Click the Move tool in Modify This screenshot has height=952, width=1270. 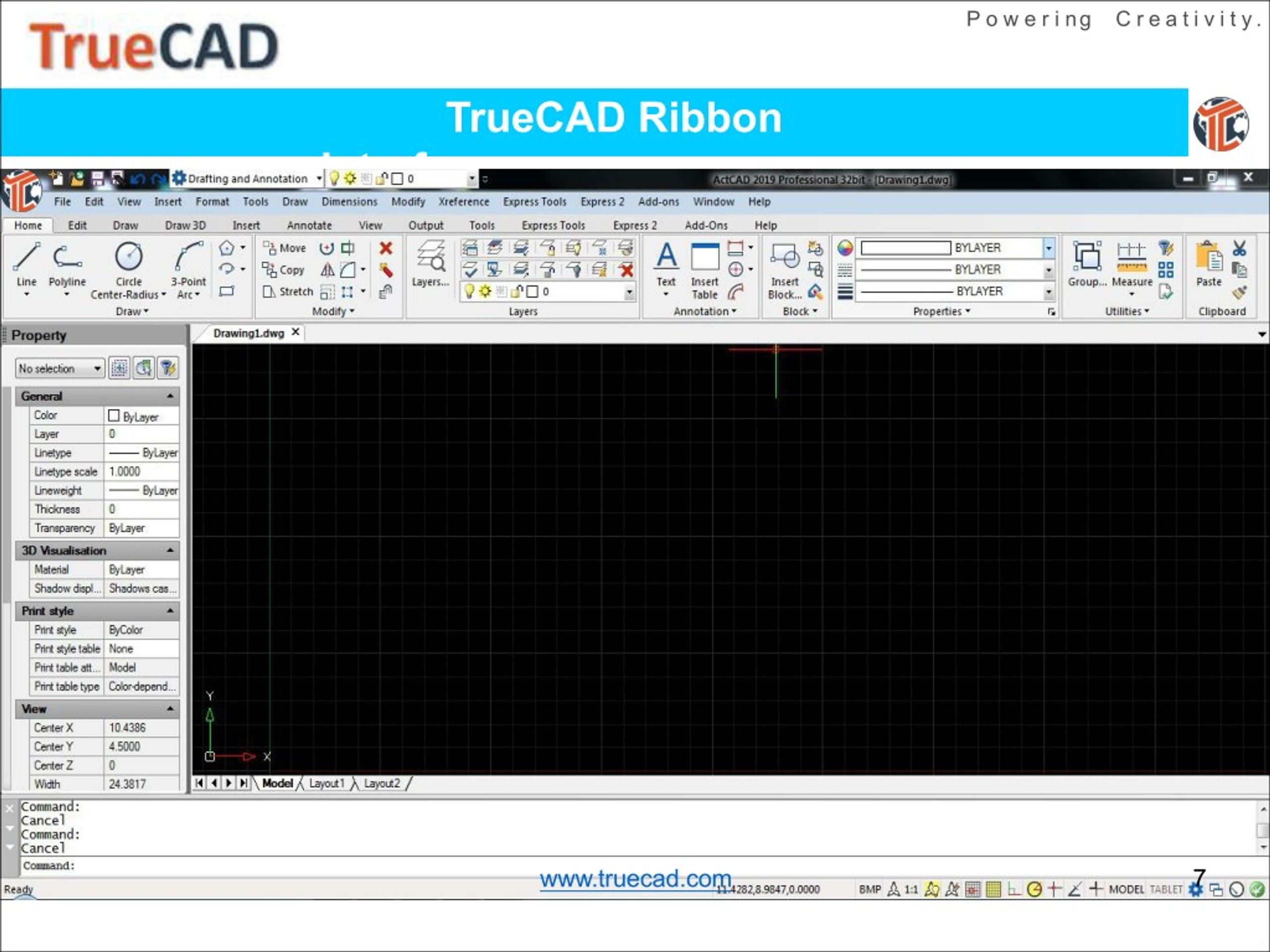(285, 248)
